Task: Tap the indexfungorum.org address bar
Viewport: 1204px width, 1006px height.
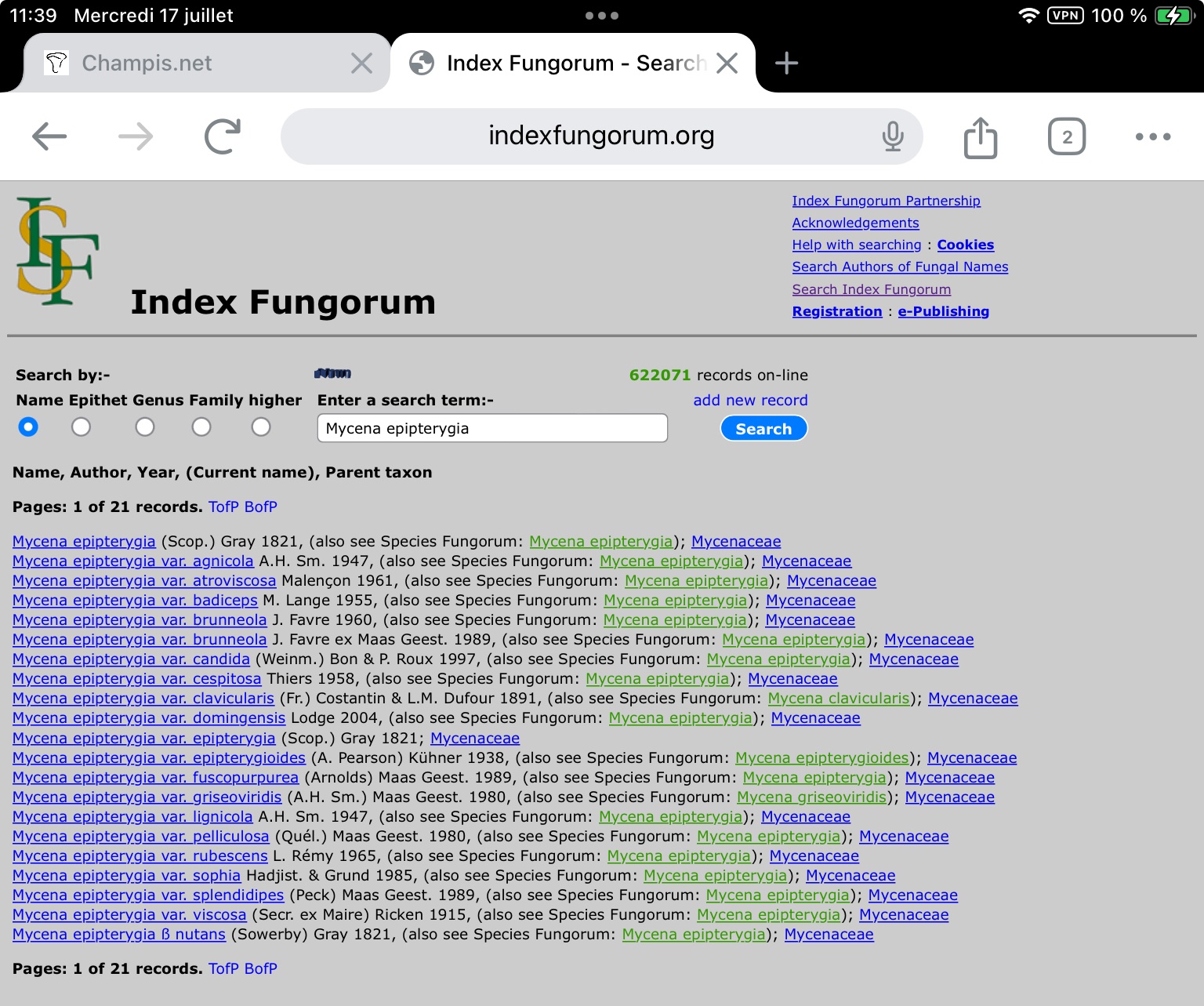Action: click(600, 136)
